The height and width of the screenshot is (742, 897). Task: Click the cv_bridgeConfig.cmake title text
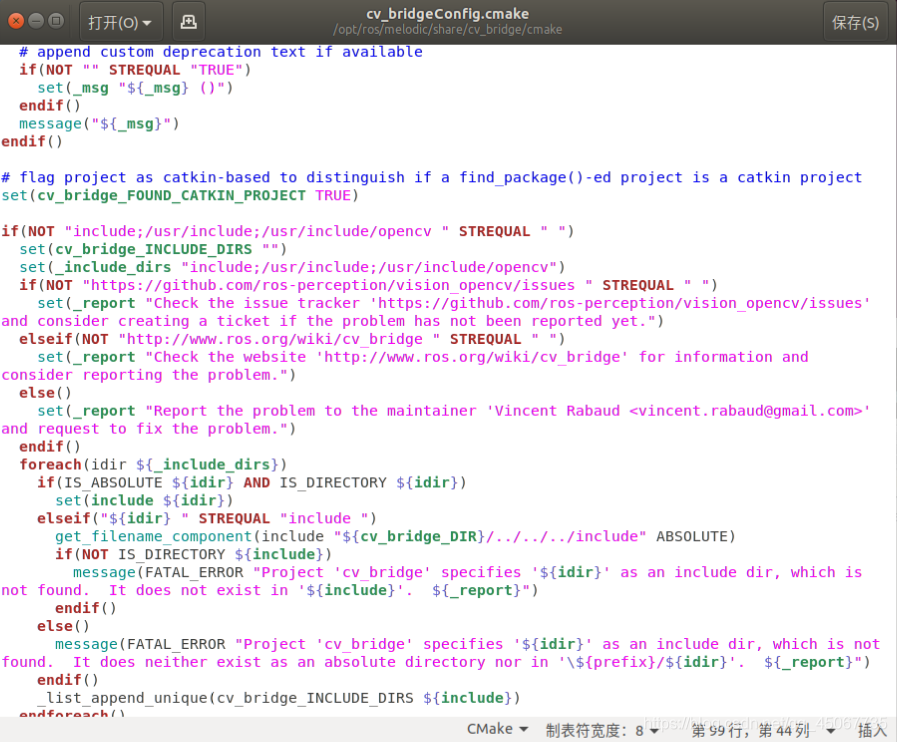(447, 14)
